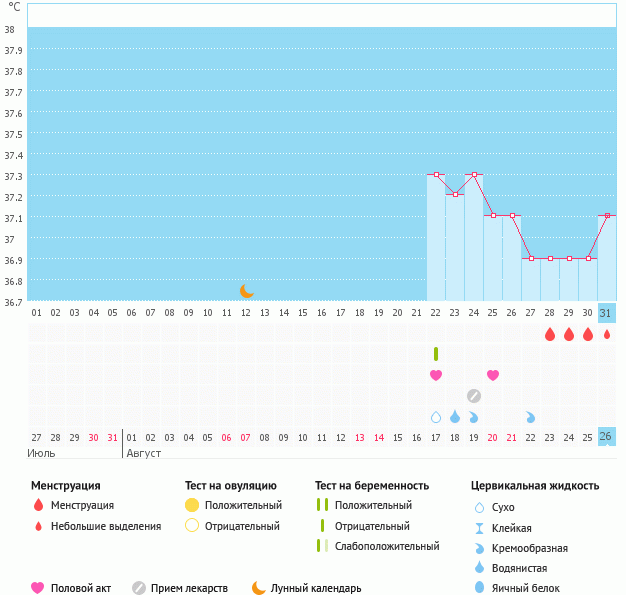
Task: Click highlighted cycle day 31 in top row
Action: point(606,313)
